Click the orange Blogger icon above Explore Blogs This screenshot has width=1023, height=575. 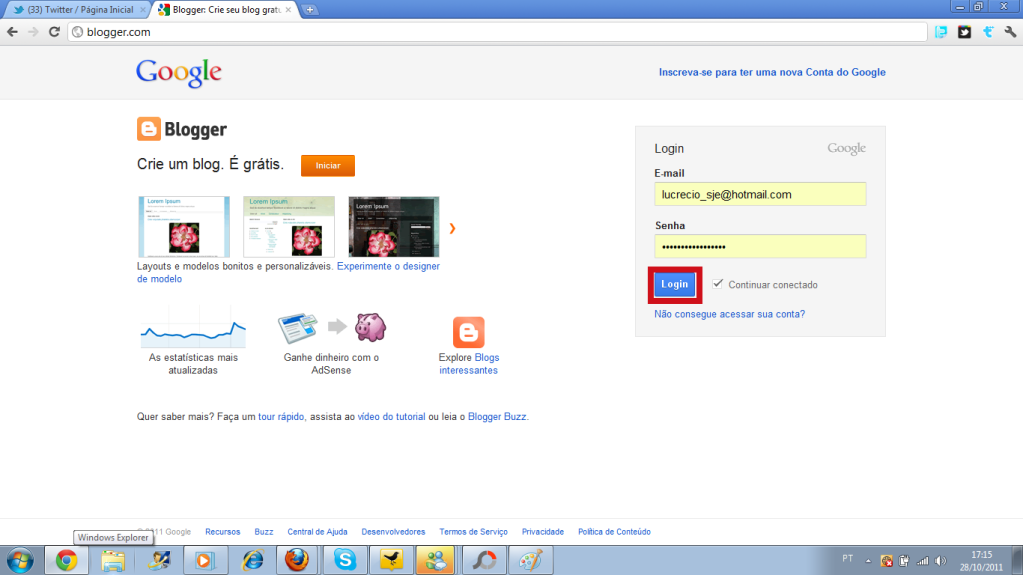tap(468, 332)
